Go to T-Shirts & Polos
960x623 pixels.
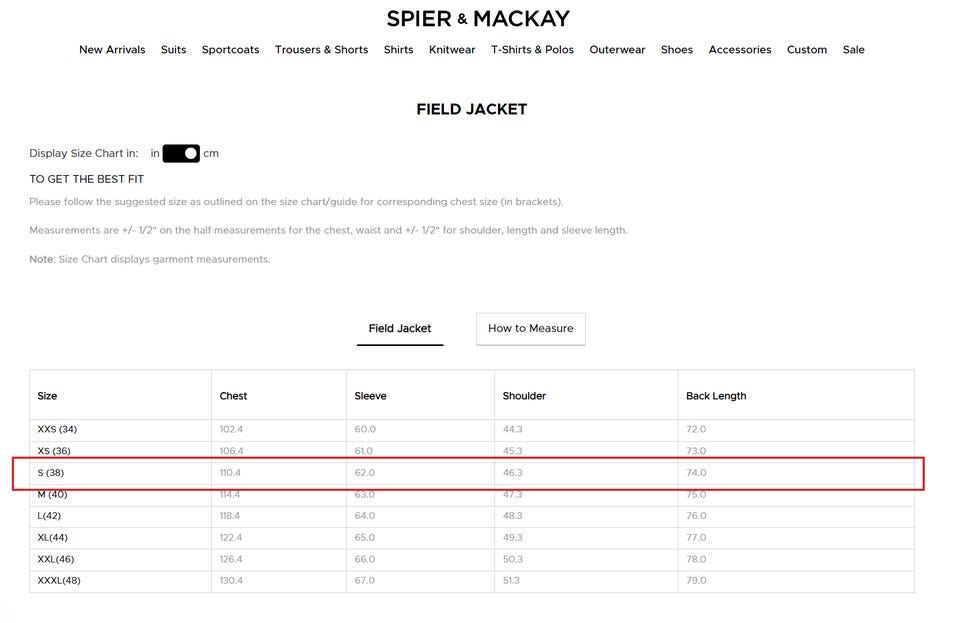pos(532,50)
